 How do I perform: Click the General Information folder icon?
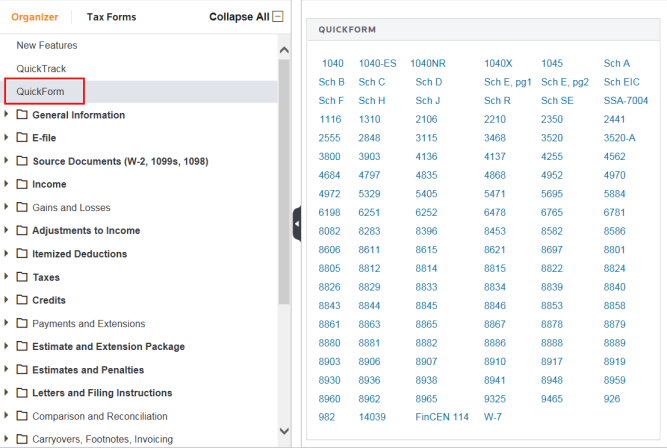[22, 115]
